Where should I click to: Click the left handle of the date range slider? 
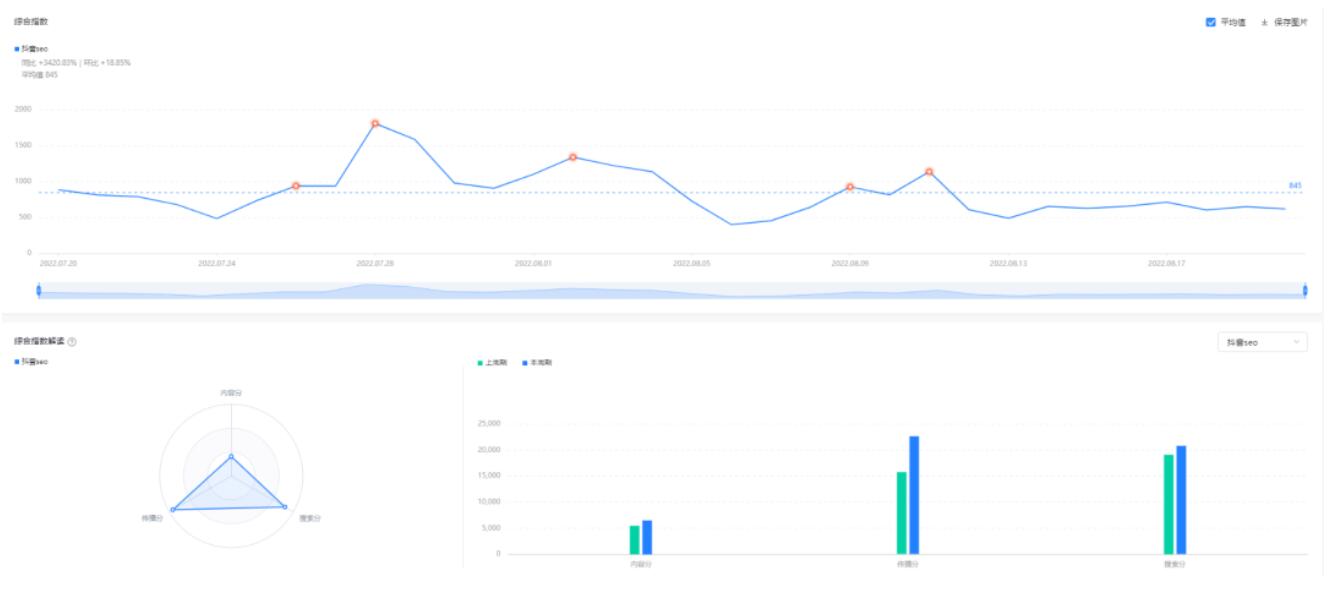(39, 290)
